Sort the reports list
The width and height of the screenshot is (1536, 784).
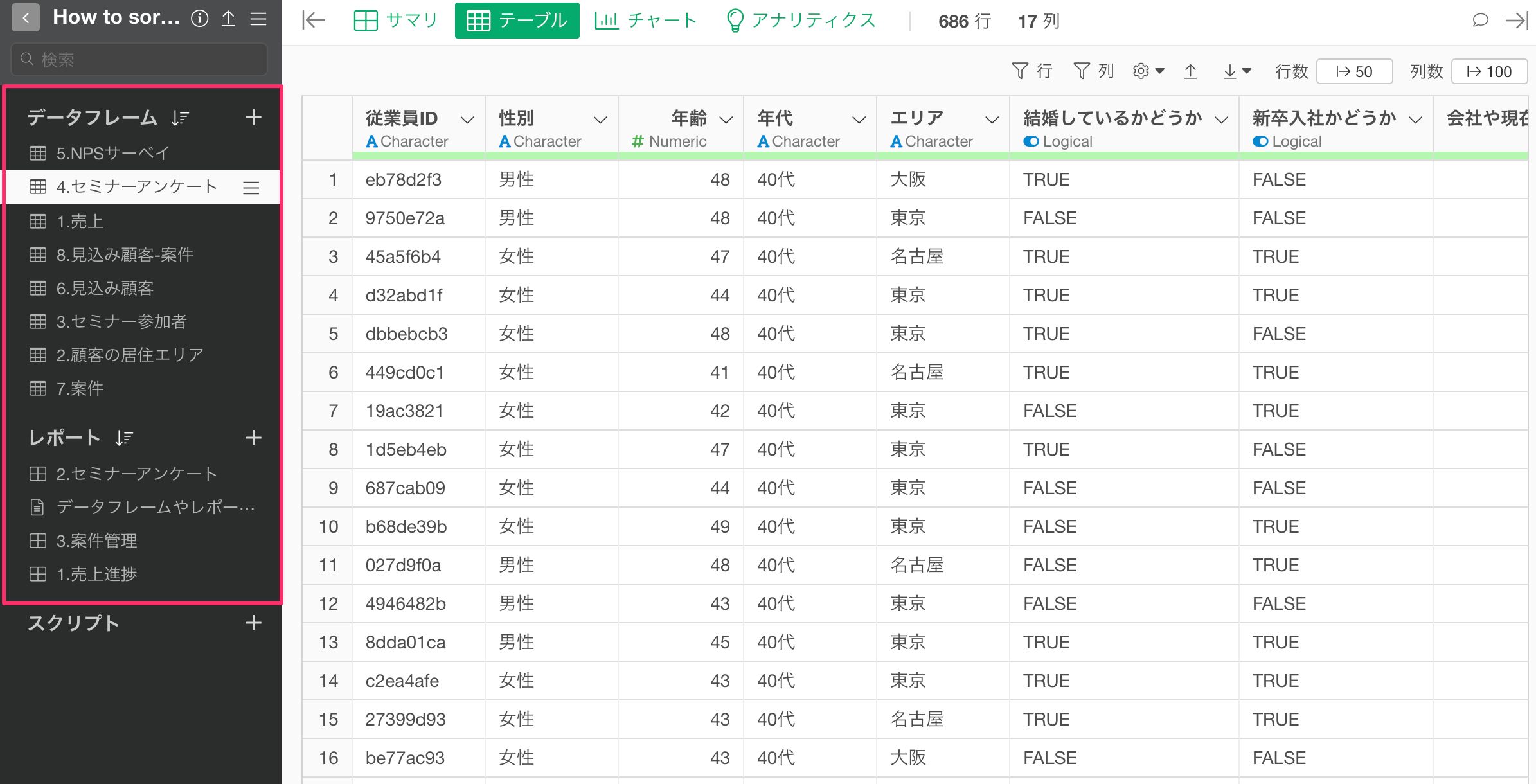[x=124, y=438]
